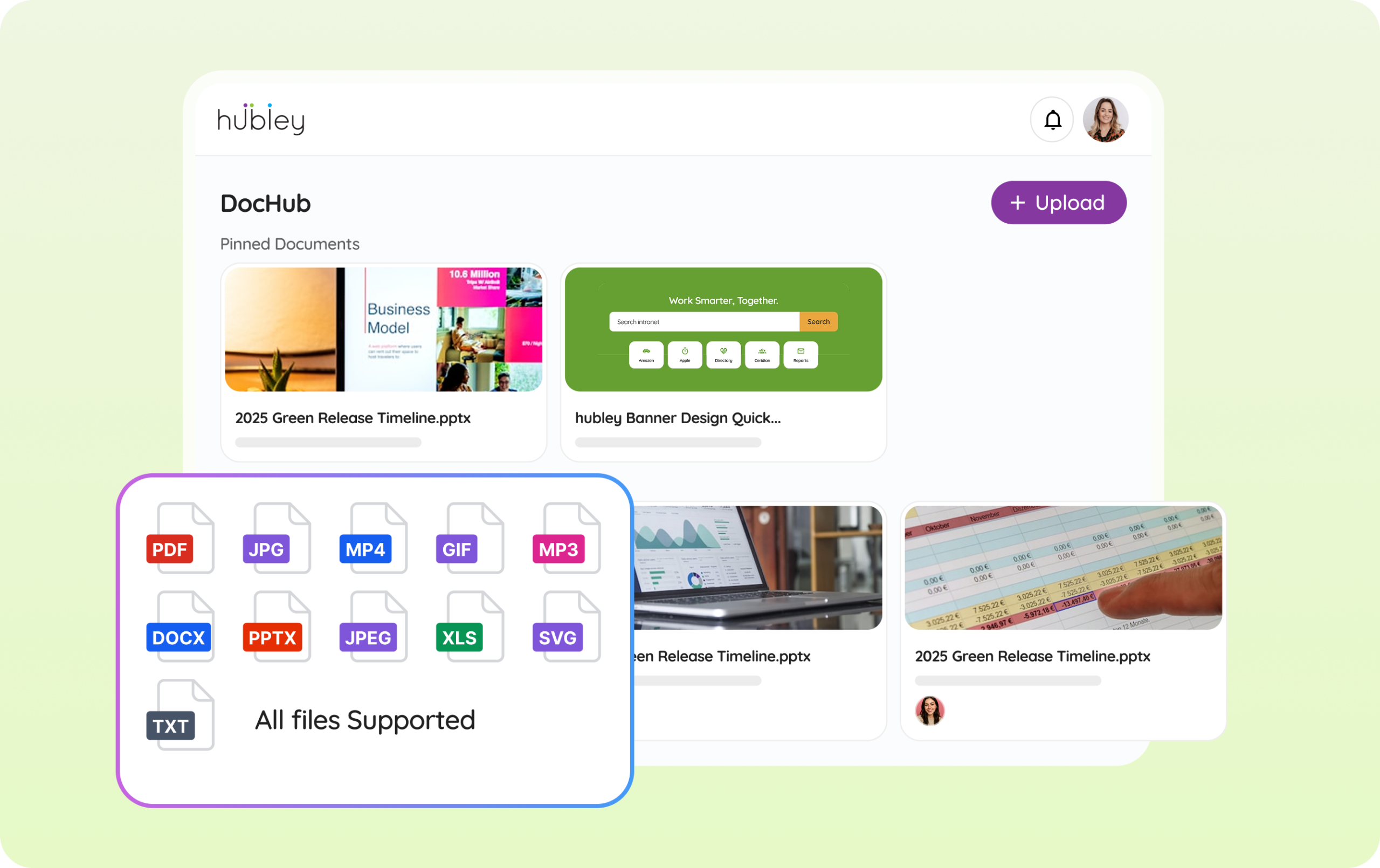Click the MP4 file type icon
The image size is (1380, 868).
coord(372,539)
